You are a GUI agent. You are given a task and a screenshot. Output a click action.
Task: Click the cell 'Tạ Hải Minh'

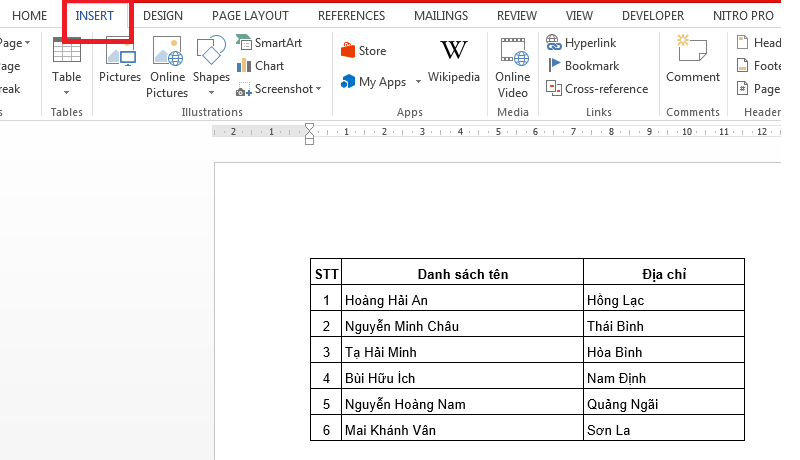[462, 350]
